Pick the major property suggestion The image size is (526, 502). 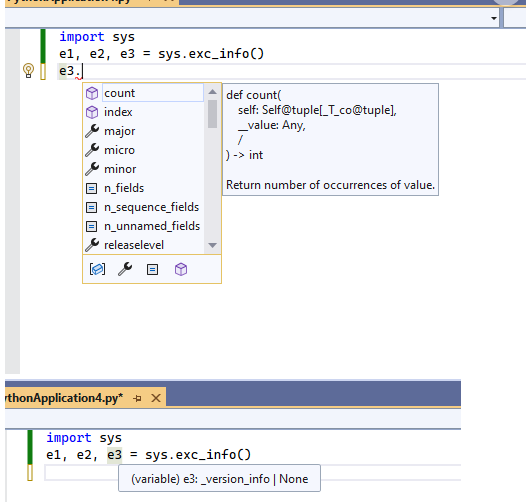tap(144, 131)
